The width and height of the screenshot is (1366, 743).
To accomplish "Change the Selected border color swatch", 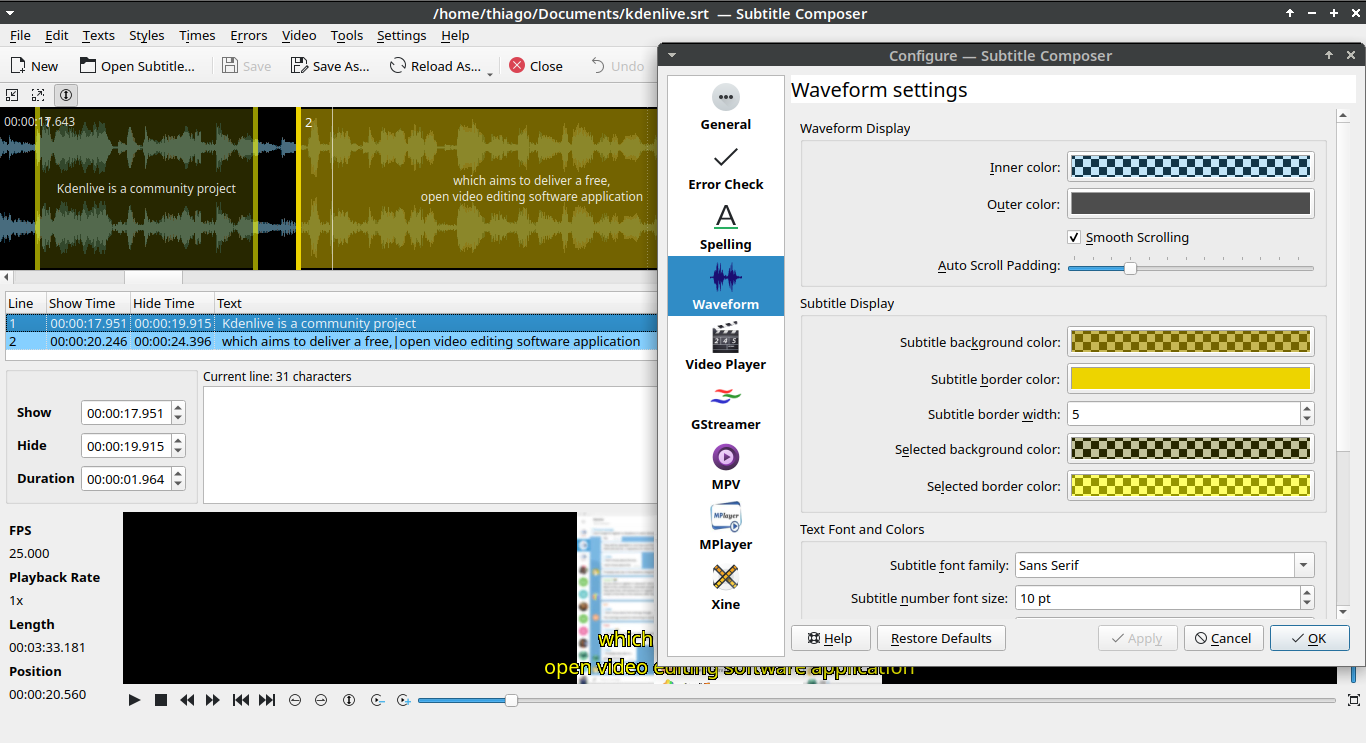I will tap(1190, 486).
